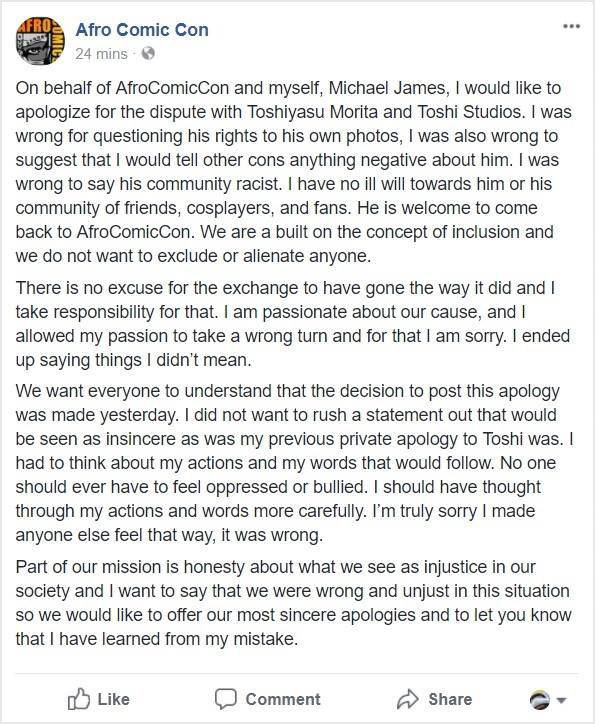595x724 pixels.
Task: Open the three-dot post options menu
Action: 571,26
